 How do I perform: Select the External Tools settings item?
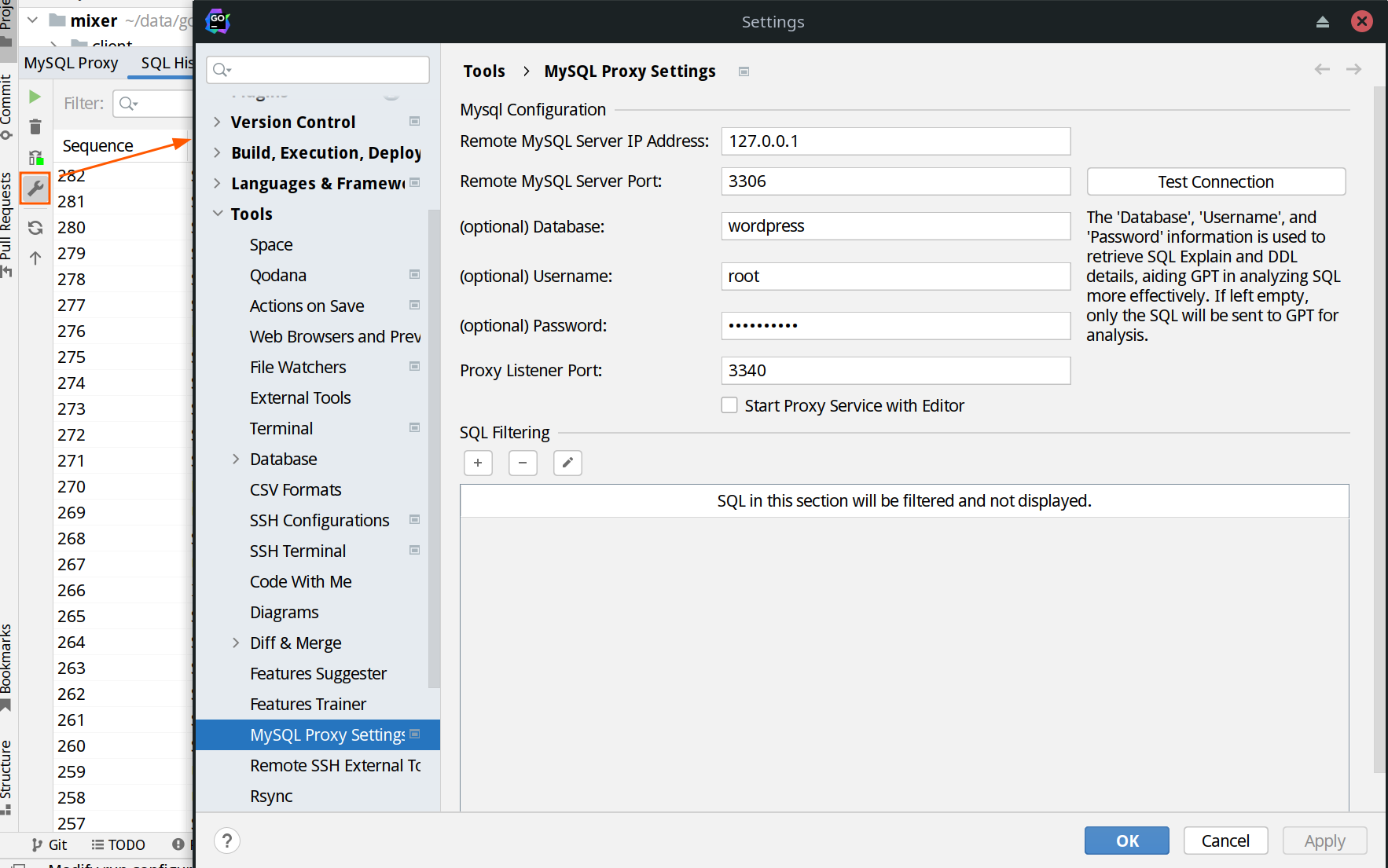tap(300, 397)
